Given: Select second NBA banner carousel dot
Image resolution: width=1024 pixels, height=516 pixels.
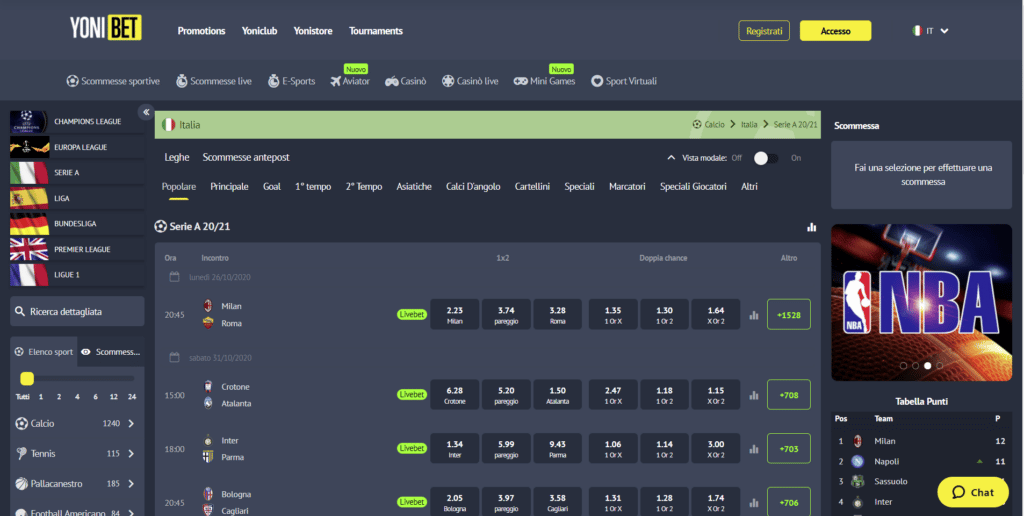Looking at the screenshot, I should tap(915, 366).
